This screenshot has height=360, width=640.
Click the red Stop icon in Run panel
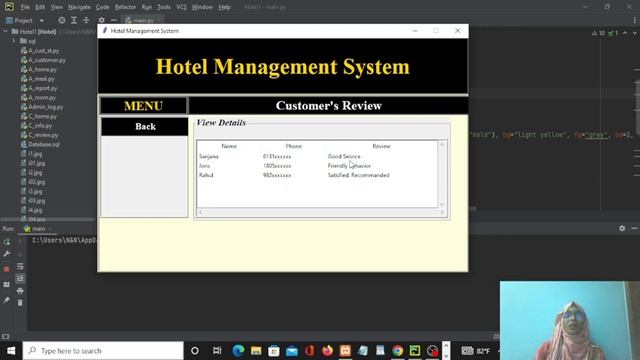coord(7,269)
